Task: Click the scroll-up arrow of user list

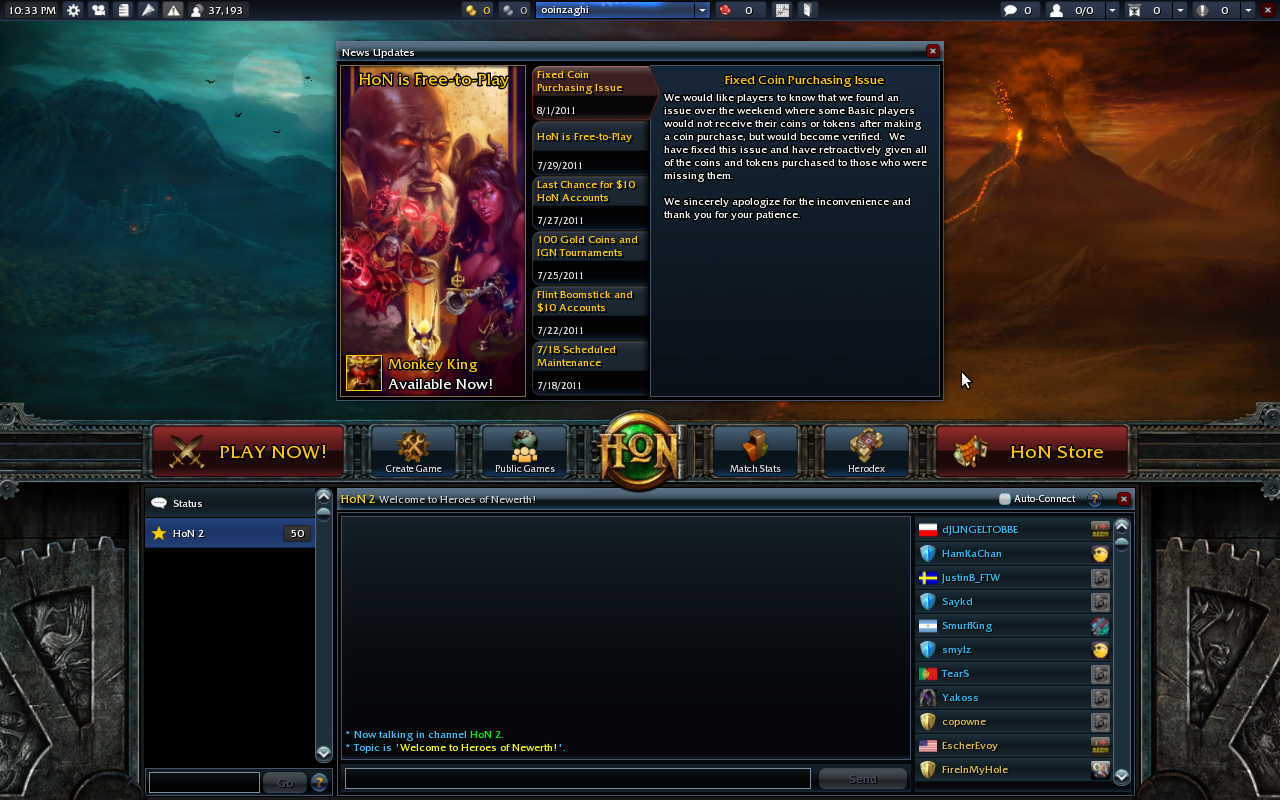Action: coord(1121,526)
